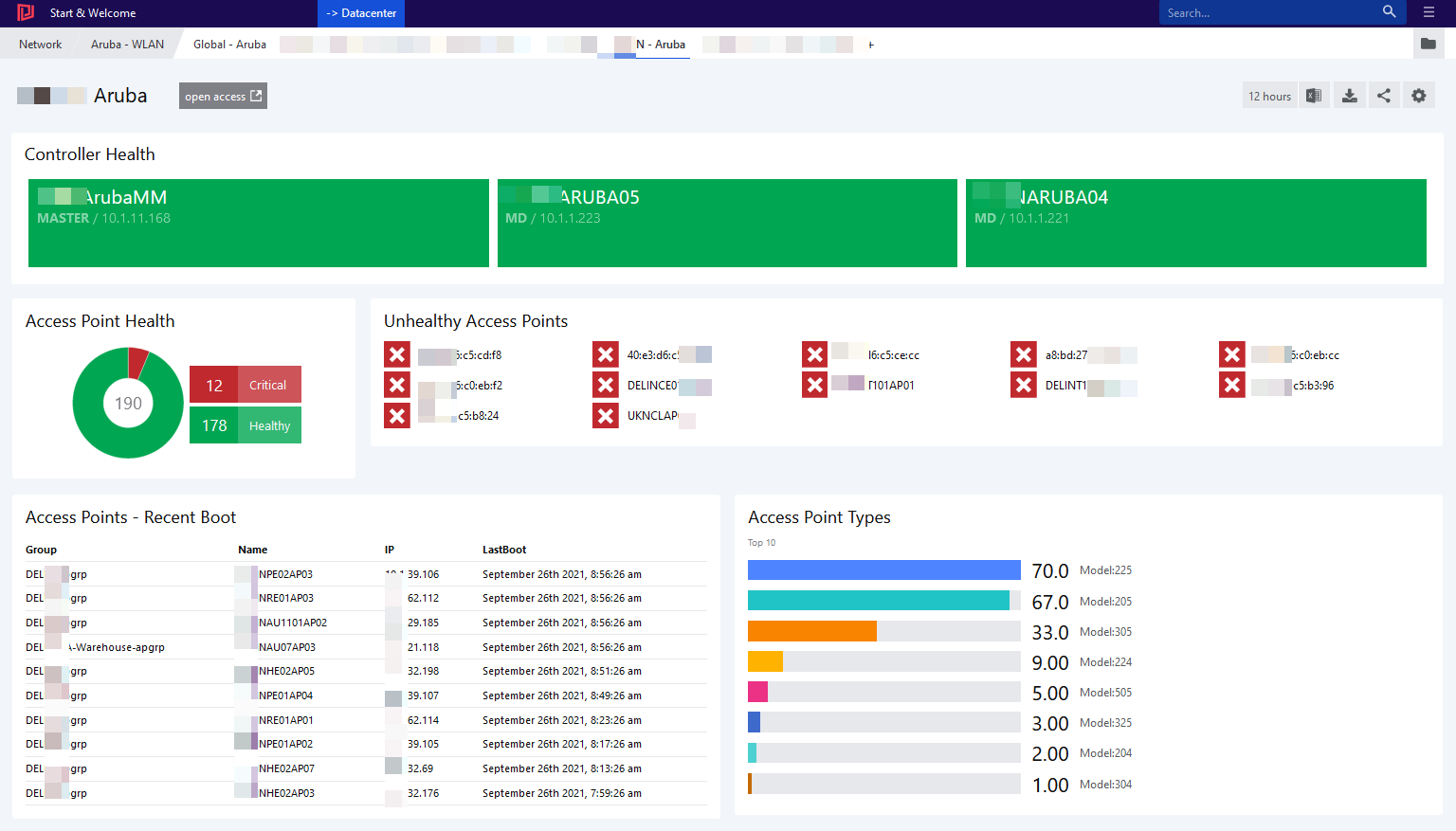The width and height of the screenshot is (1456, 831).
Task: Switch to the Aruba - WLAN tab
Action: click(x=125, y=44)
